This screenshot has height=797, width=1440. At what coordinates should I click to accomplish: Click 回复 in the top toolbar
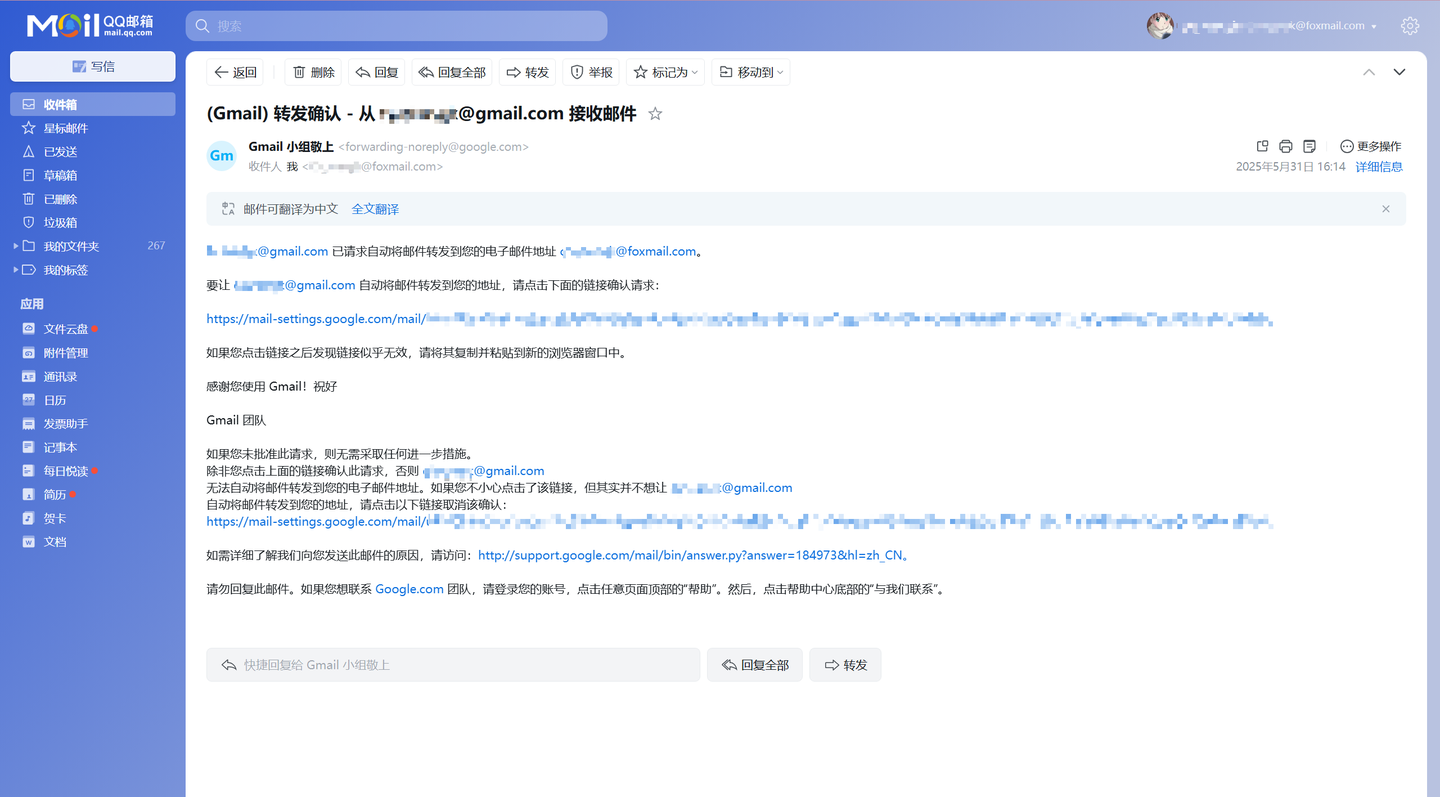pyautogui.click(x=377, y=72)
